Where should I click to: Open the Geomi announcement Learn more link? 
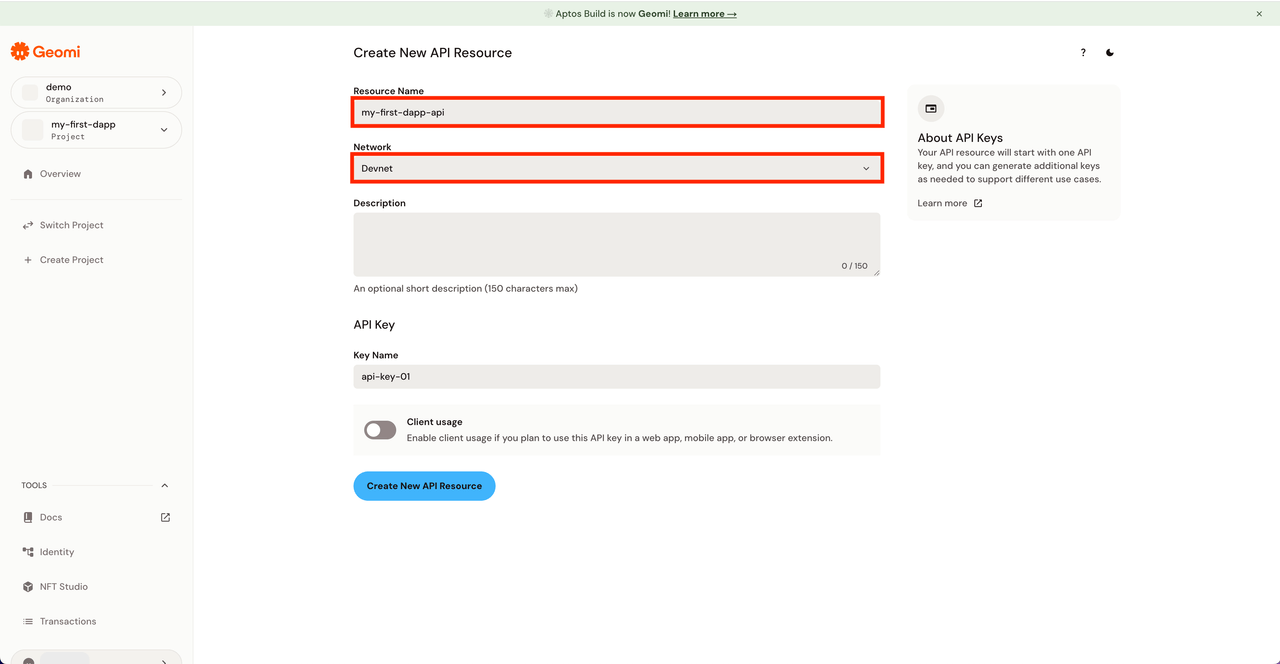(x=705, y=13)
